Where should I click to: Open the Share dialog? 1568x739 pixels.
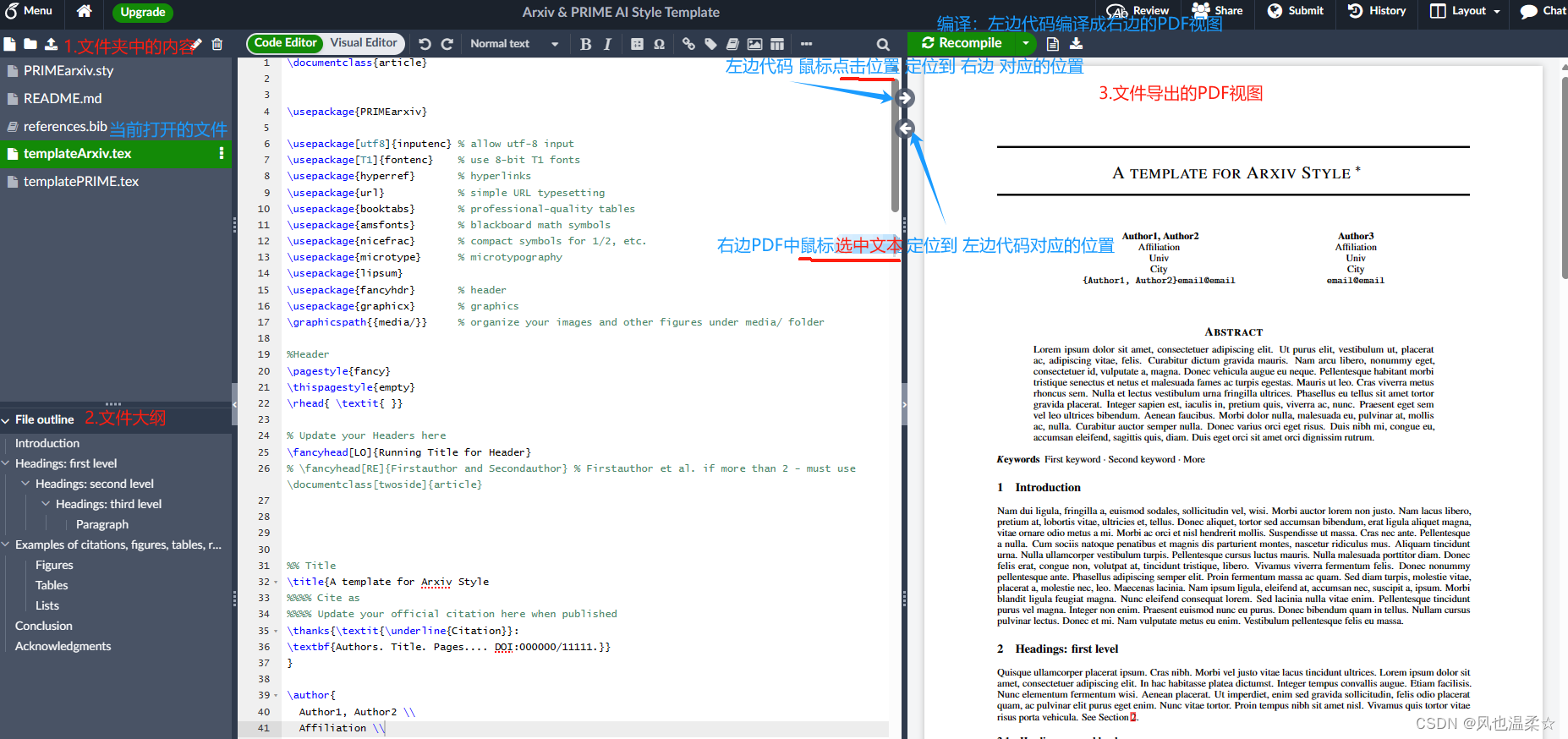1217,11
